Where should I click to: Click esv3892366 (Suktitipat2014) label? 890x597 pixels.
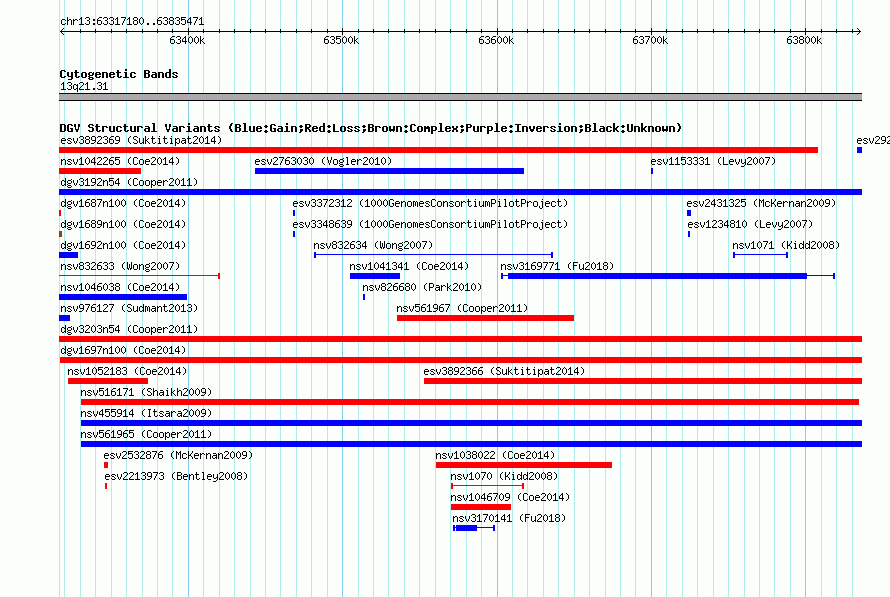[x=504, y=371]
